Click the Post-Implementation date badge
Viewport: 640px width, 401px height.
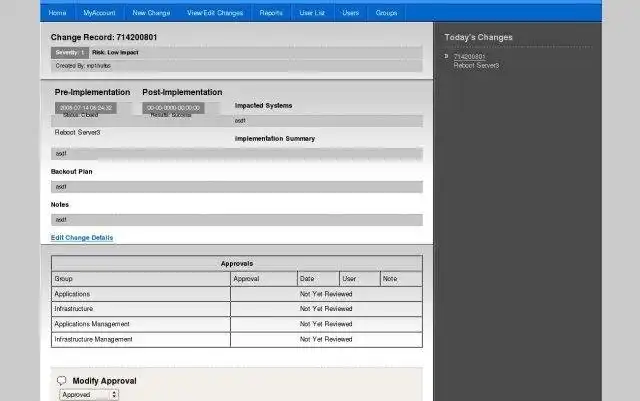click(x=173, y=108)
